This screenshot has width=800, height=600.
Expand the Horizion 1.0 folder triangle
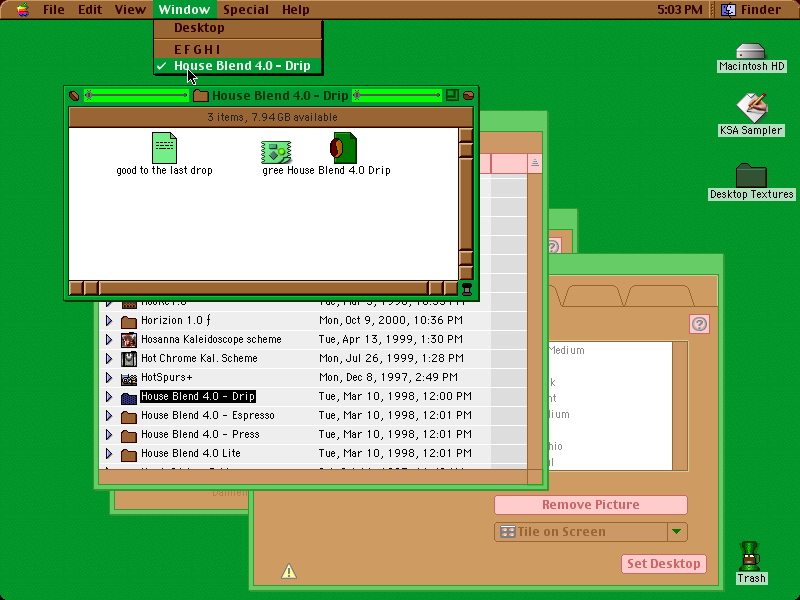click(109, 321)
